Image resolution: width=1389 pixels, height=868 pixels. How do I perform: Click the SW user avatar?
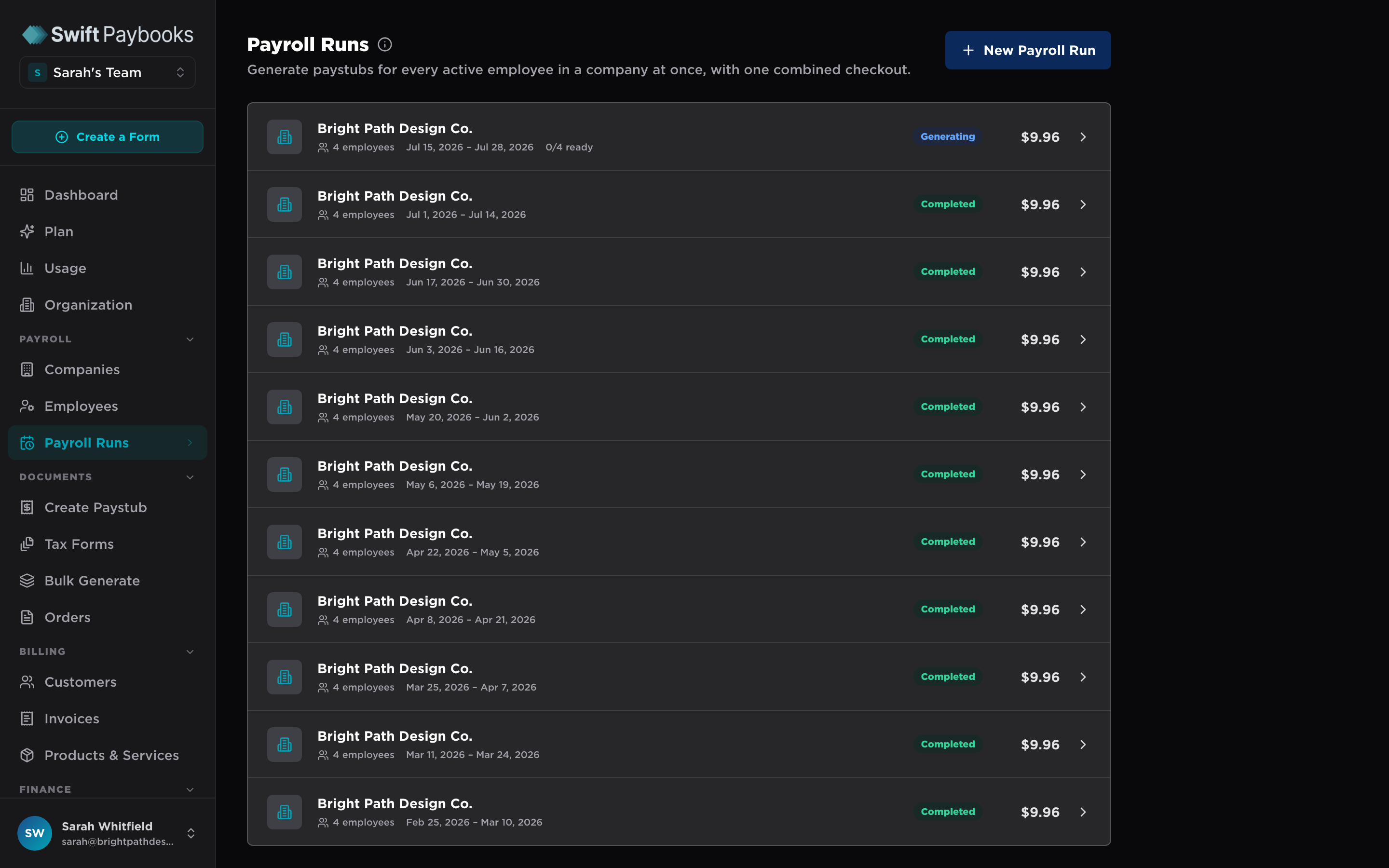click(34, 833)
